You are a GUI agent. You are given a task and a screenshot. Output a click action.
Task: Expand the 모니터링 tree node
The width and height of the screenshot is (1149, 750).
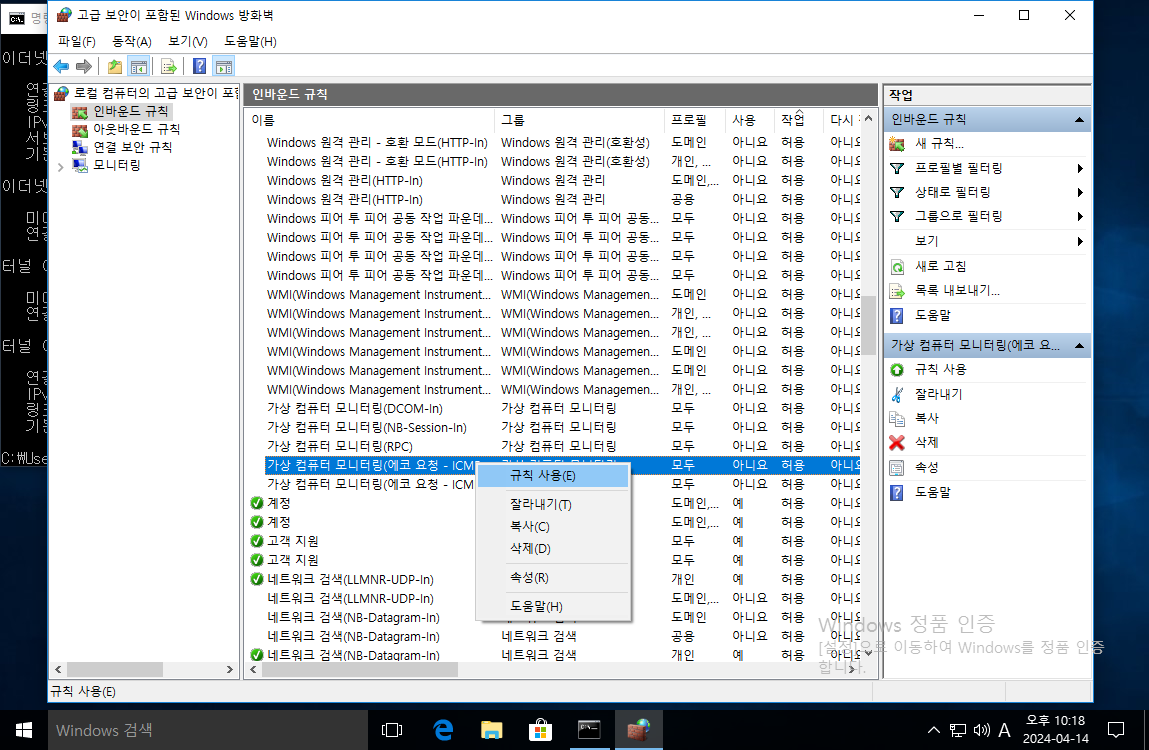pos(60,166)
